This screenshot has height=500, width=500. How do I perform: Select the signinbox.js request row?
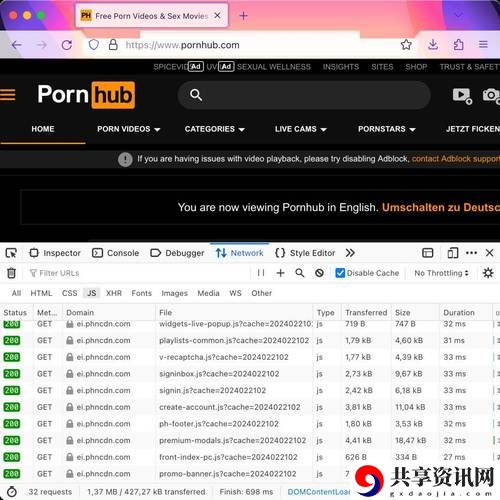250,374
